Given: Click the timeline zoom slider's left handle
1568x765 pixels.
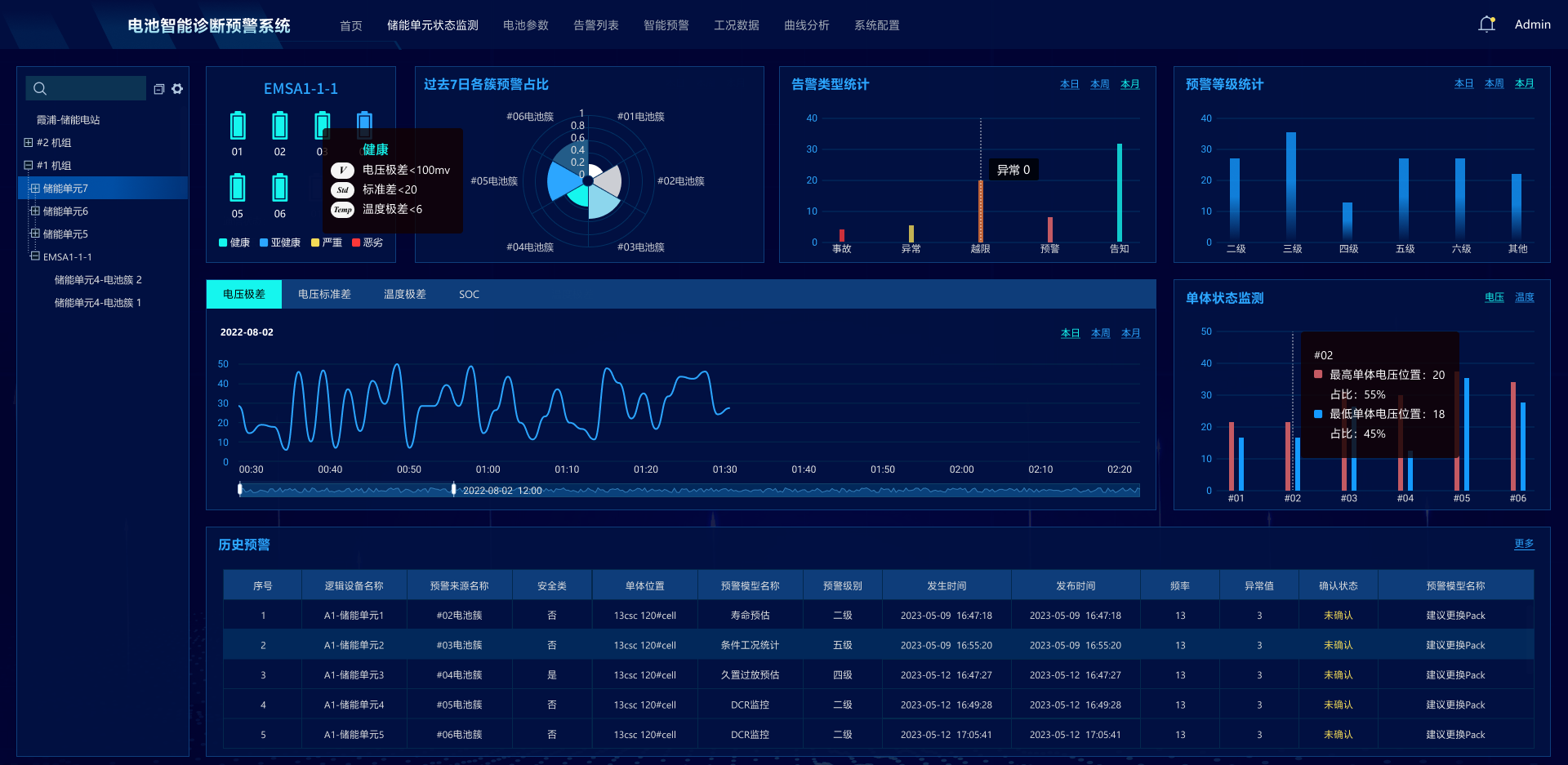Looking at the screenshot, I should [240, 489].
